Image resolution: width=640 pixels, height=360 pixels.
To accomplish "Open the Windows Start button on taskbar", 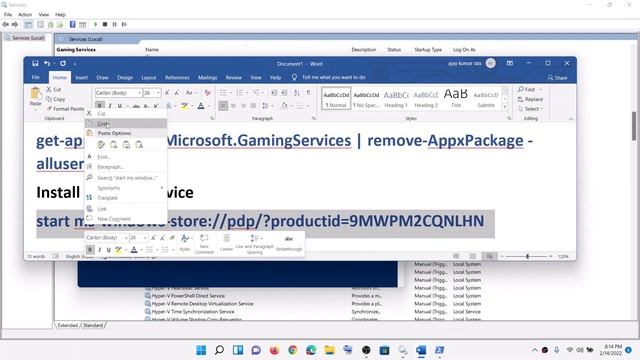I will [201, 350].
